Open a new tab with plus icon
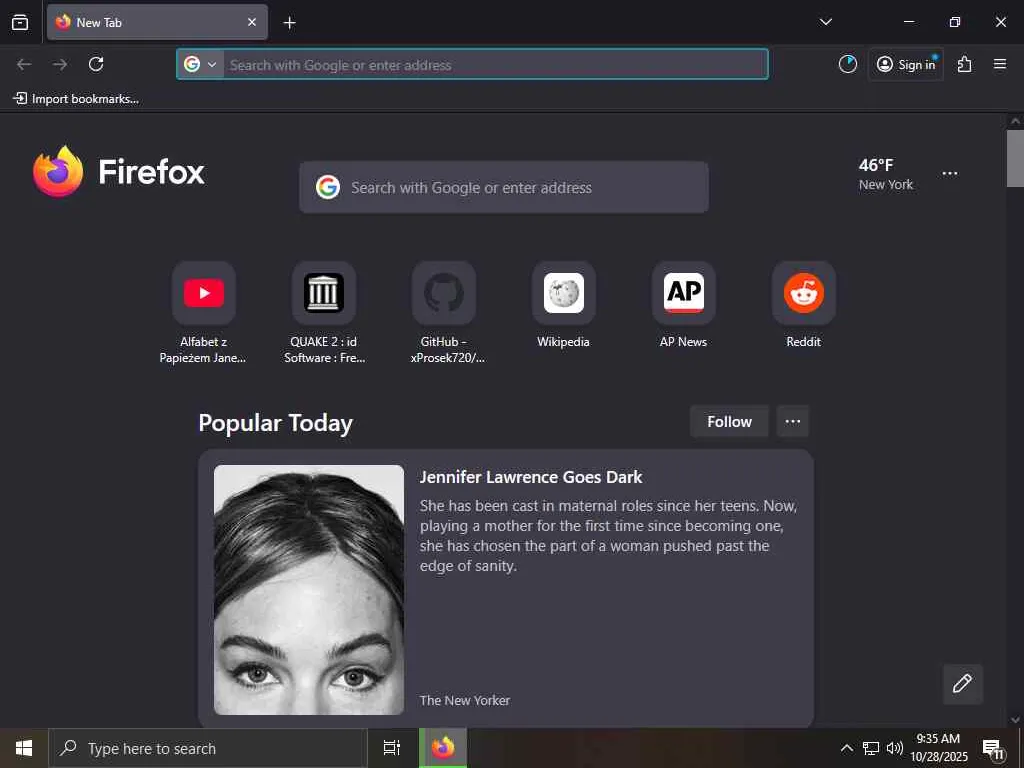The height and width of the screenshot is (768, 1024). [289, 23]
